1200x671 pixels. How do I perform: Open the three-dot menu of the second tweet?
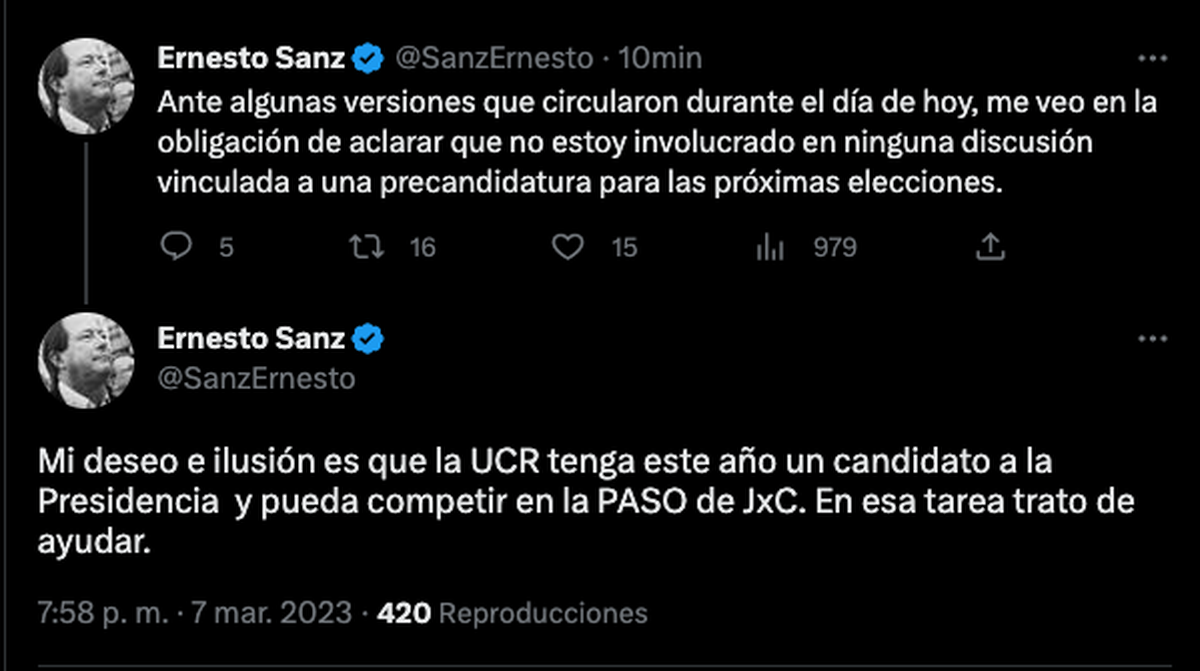coord(1153,339)
